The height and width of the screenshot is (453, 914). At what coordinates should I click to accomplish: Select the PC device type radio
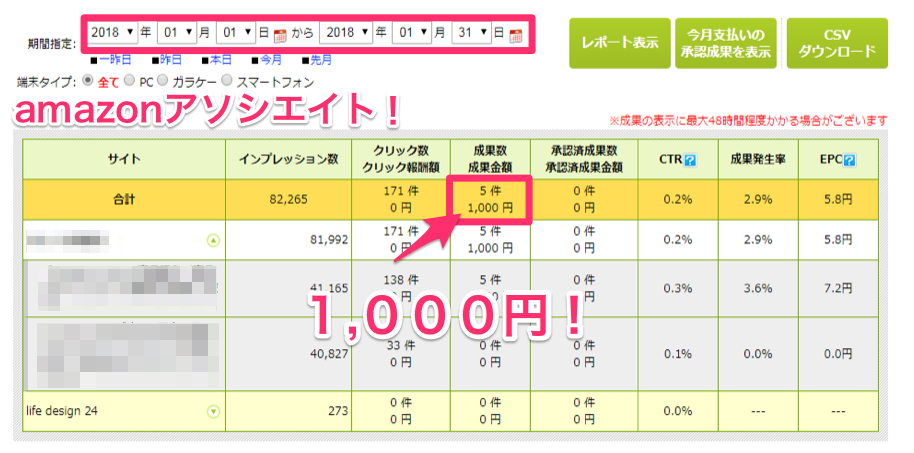point(129,81)
